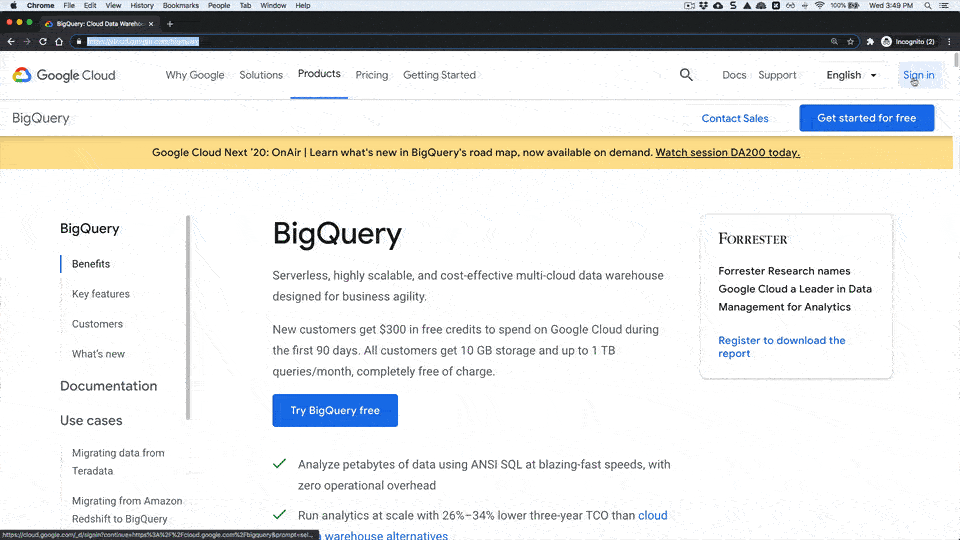Click the battery status icon
Viewport: 960px width, 540px height.
853,6
